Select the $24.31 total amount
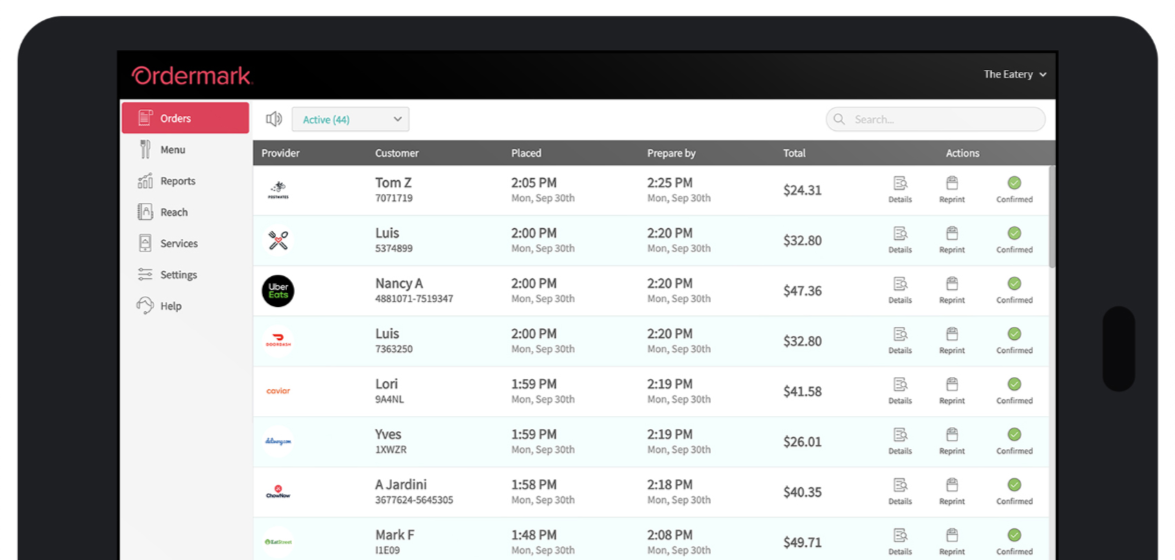This screenshot has width=1175, height=560. click(803, 190)
